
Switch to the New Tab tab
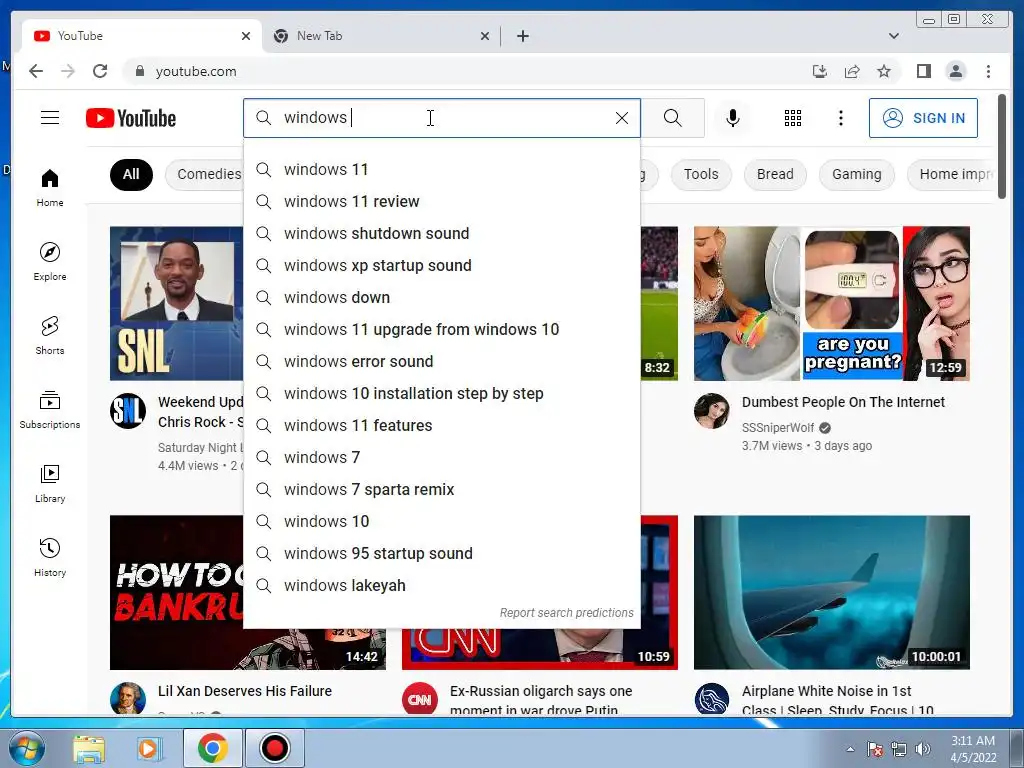[x=379, y=36]
